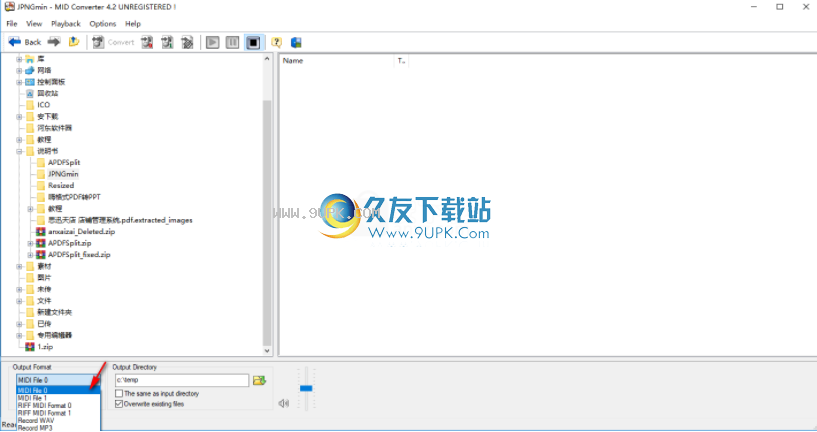Expand the 安下载 folder node
The image size is (817, 432).
19,117
